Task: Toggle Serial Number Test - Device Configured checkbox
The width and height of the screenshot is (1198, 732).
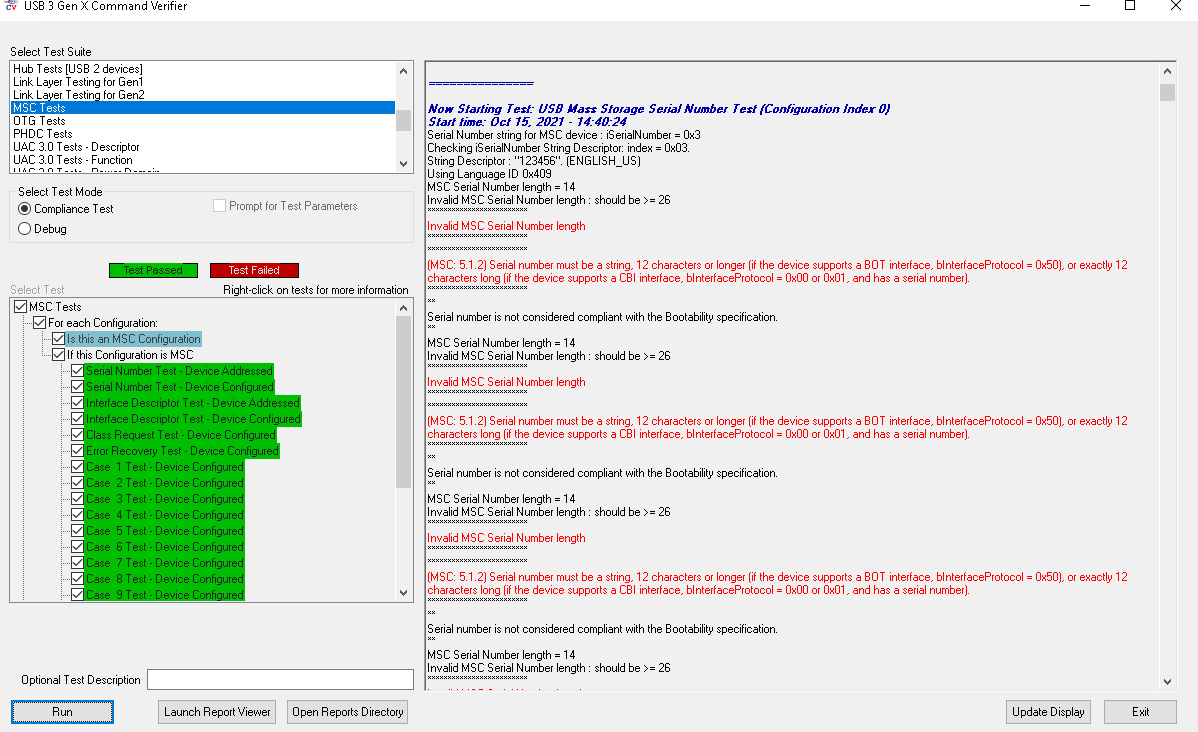Action: click(x=78, y=387)
